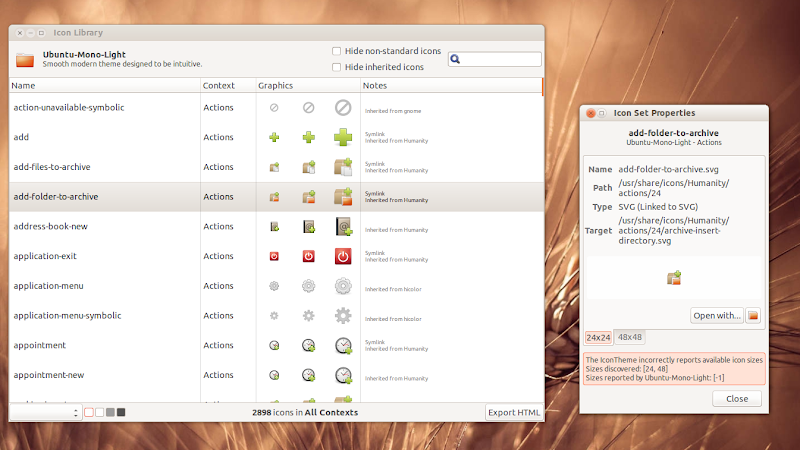Click the Ubuntu-Mono-Light theme folder icon

click(24, 59)
